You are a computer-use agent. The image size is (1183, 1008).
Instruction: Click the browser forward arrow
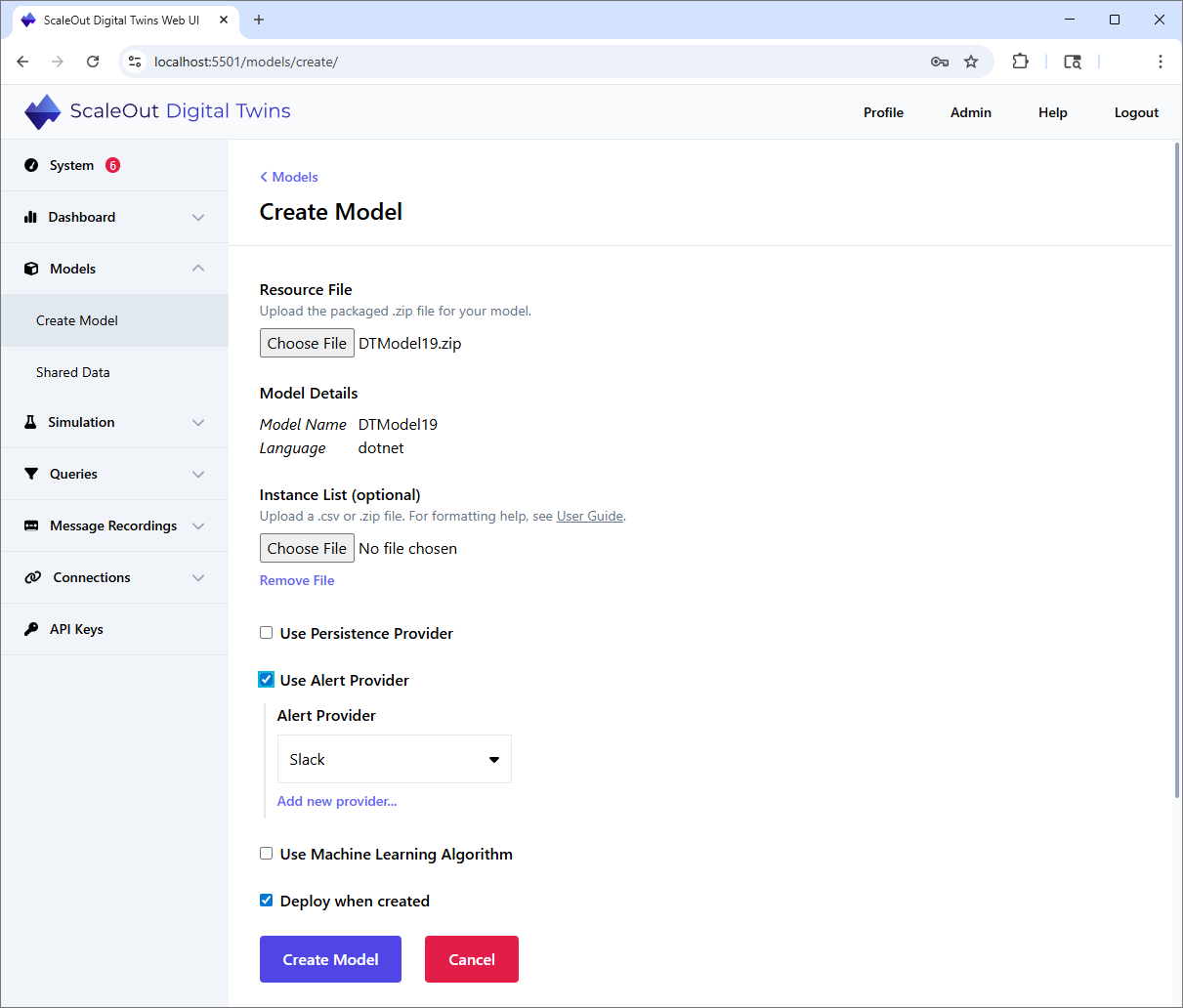pos(58,62)
